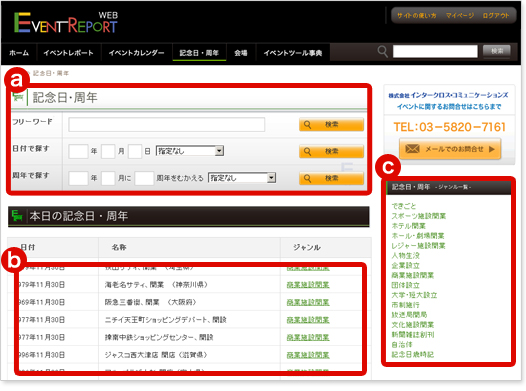Open マイページ link in header
Image resolution: width=526 pixels, height=391 pixels.
pos(460,15)
